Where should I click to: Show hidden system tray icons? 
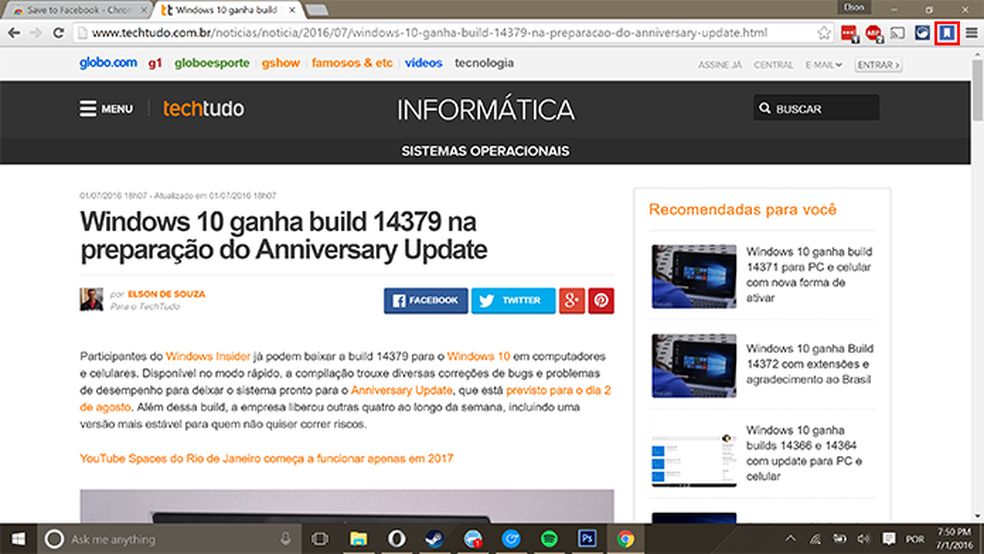(x=790, y=538)
